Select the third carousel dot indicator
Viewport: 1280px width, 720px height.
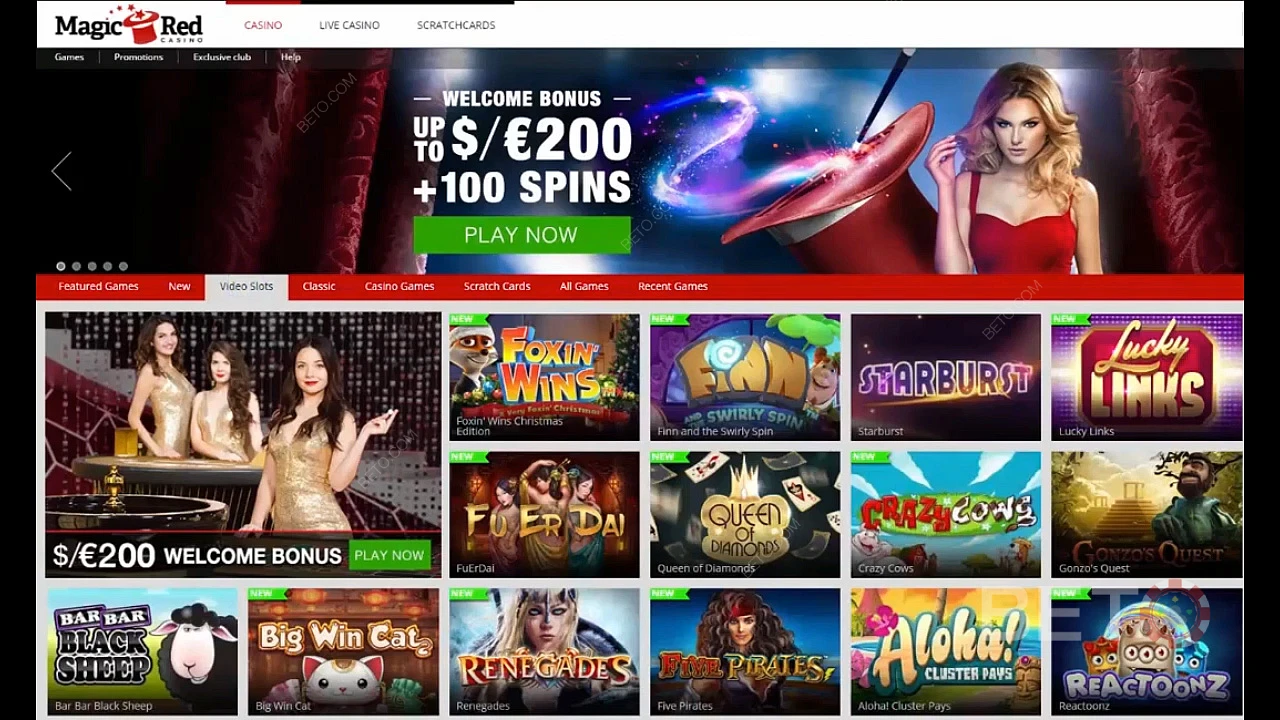[x=92, y=266]
